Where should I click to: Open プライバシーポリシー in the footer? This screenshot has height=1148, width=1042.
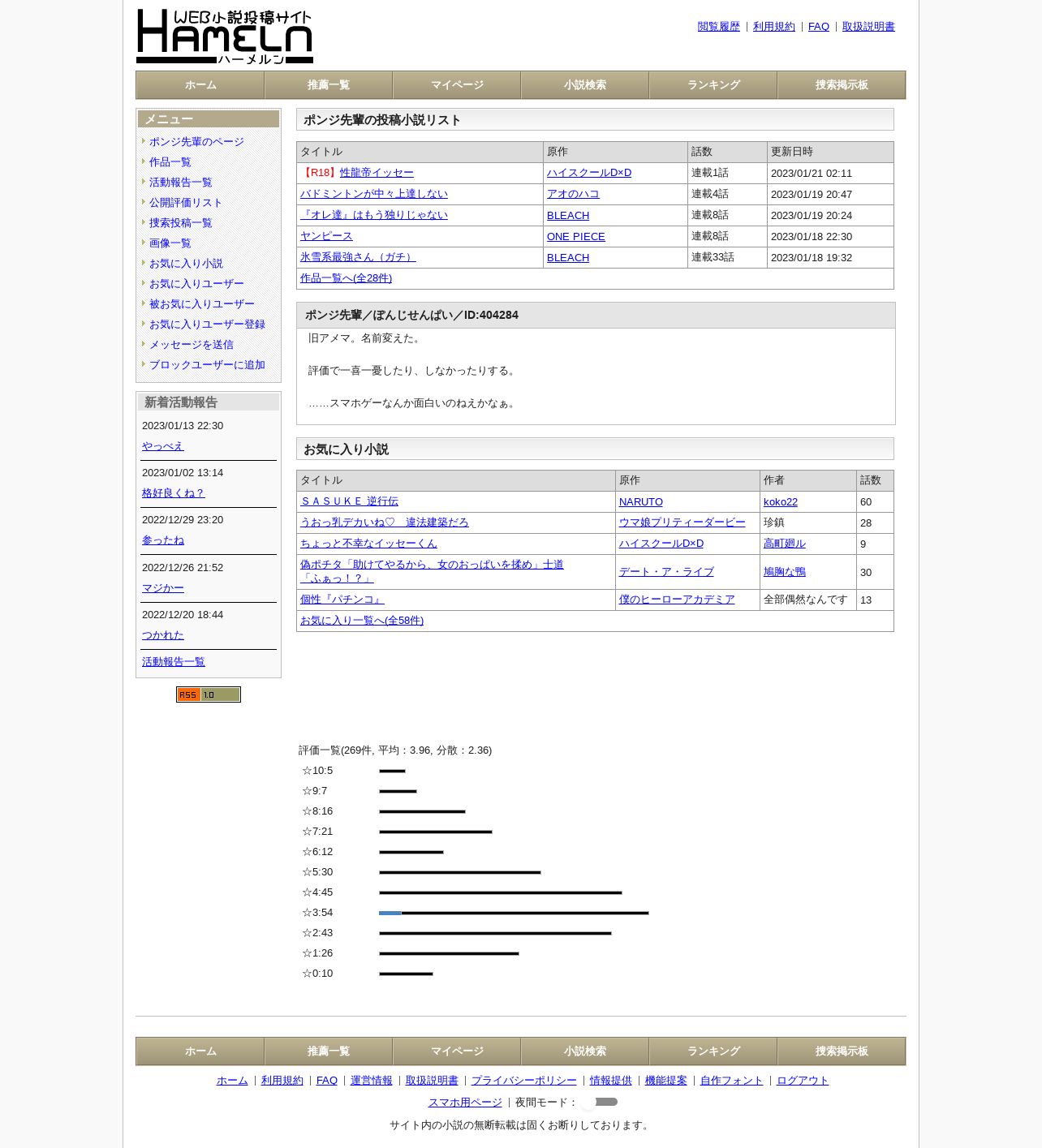click(524, 1081)
